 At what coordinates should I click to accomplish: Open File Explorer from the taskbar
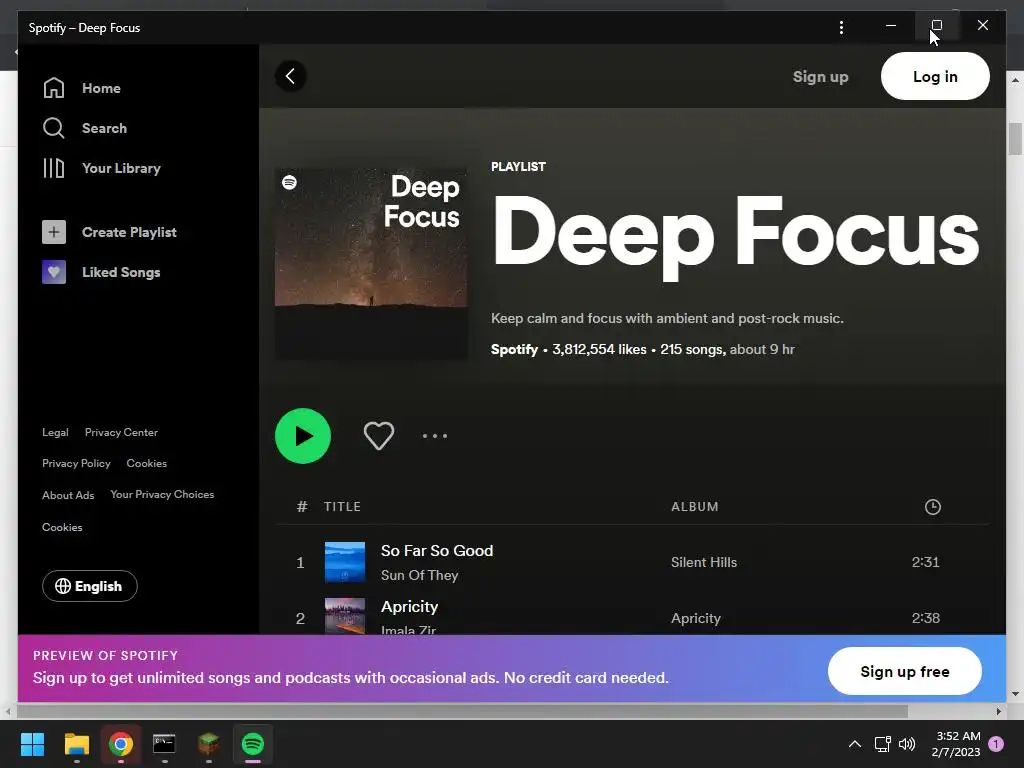pyautogui.click(x=76, y=744)
